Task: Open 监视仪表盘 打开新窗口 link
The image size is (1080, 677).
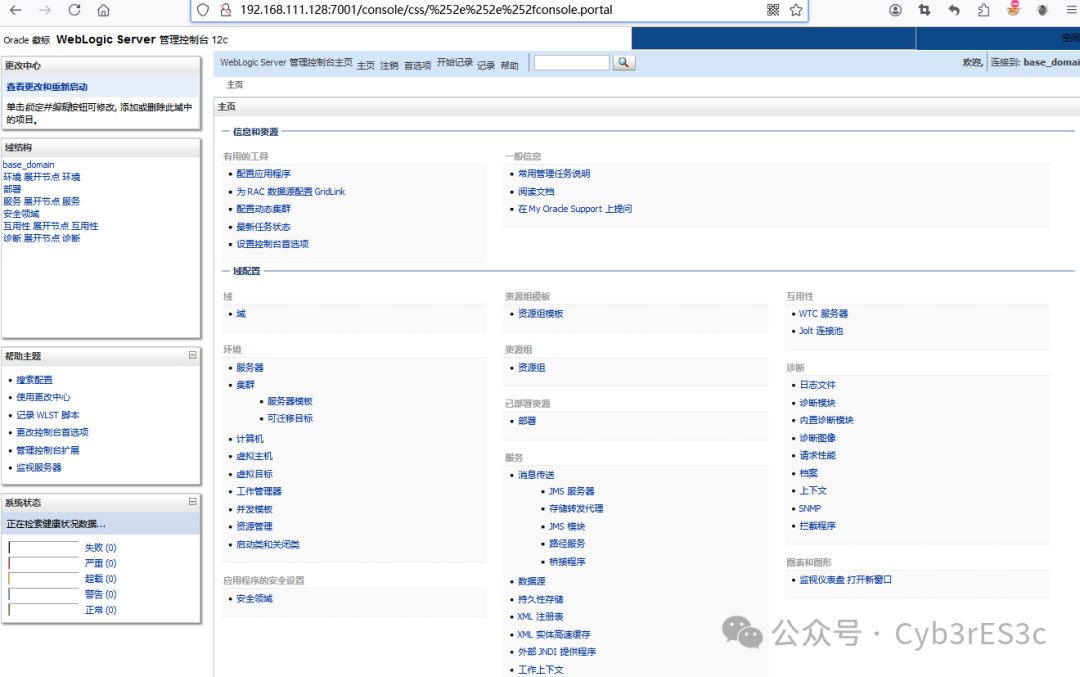Action: click(x=845, y=580)
